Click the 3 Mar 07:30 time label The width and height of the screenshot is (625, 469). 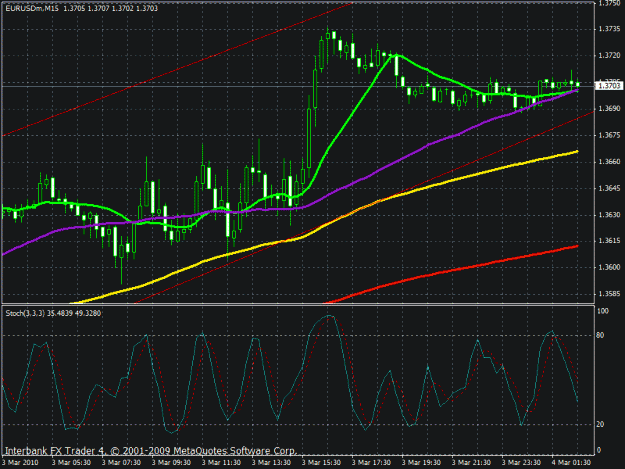point(121,463)
